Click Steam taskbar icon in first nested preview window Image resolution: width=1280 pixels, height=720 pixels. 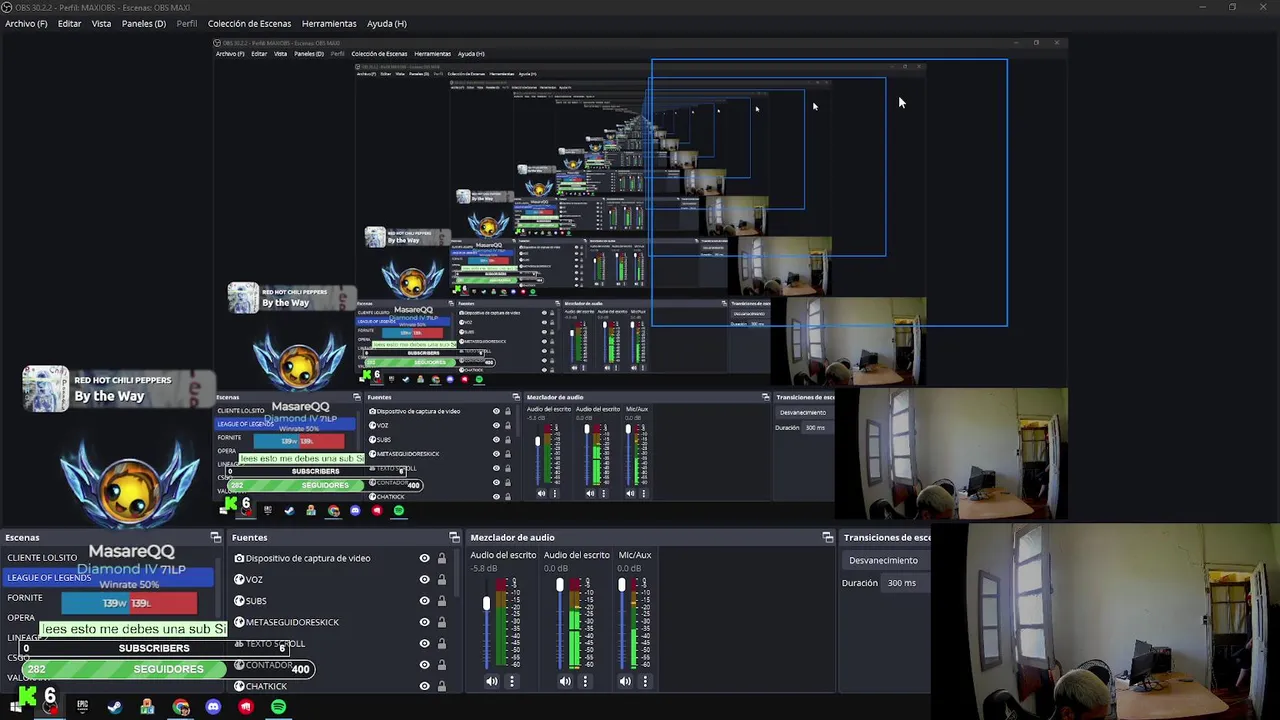pyautogui.click(x=289, y=510)
